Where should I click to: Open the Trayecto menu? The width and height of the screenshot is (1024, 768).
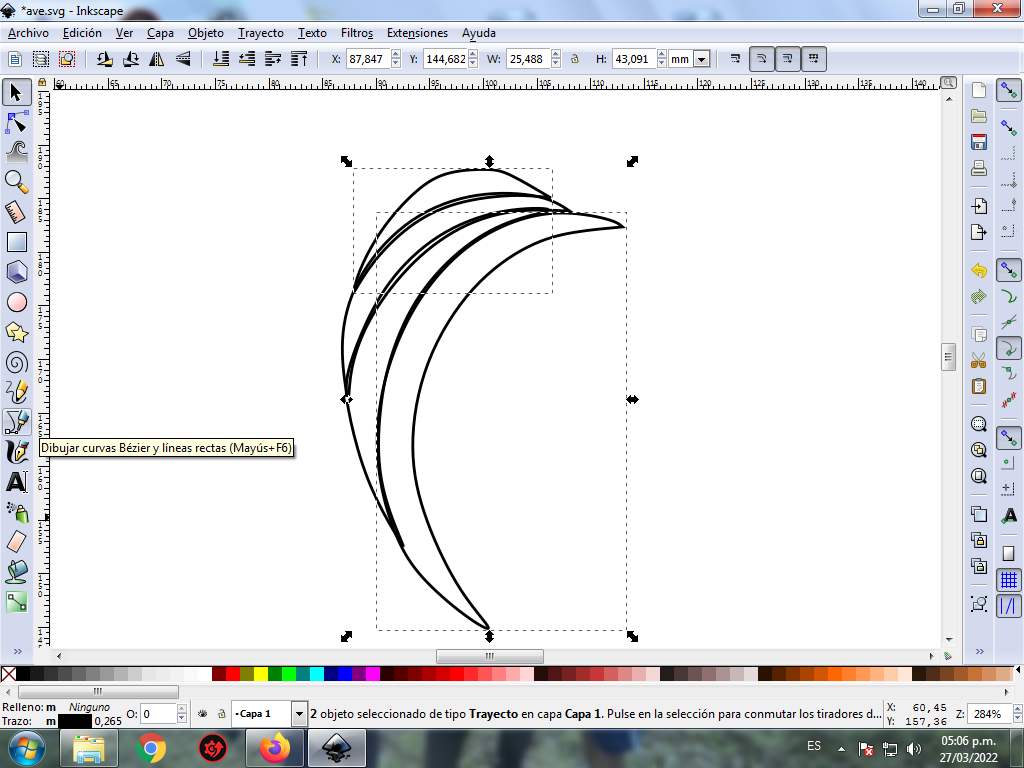(x=260, y=32)
